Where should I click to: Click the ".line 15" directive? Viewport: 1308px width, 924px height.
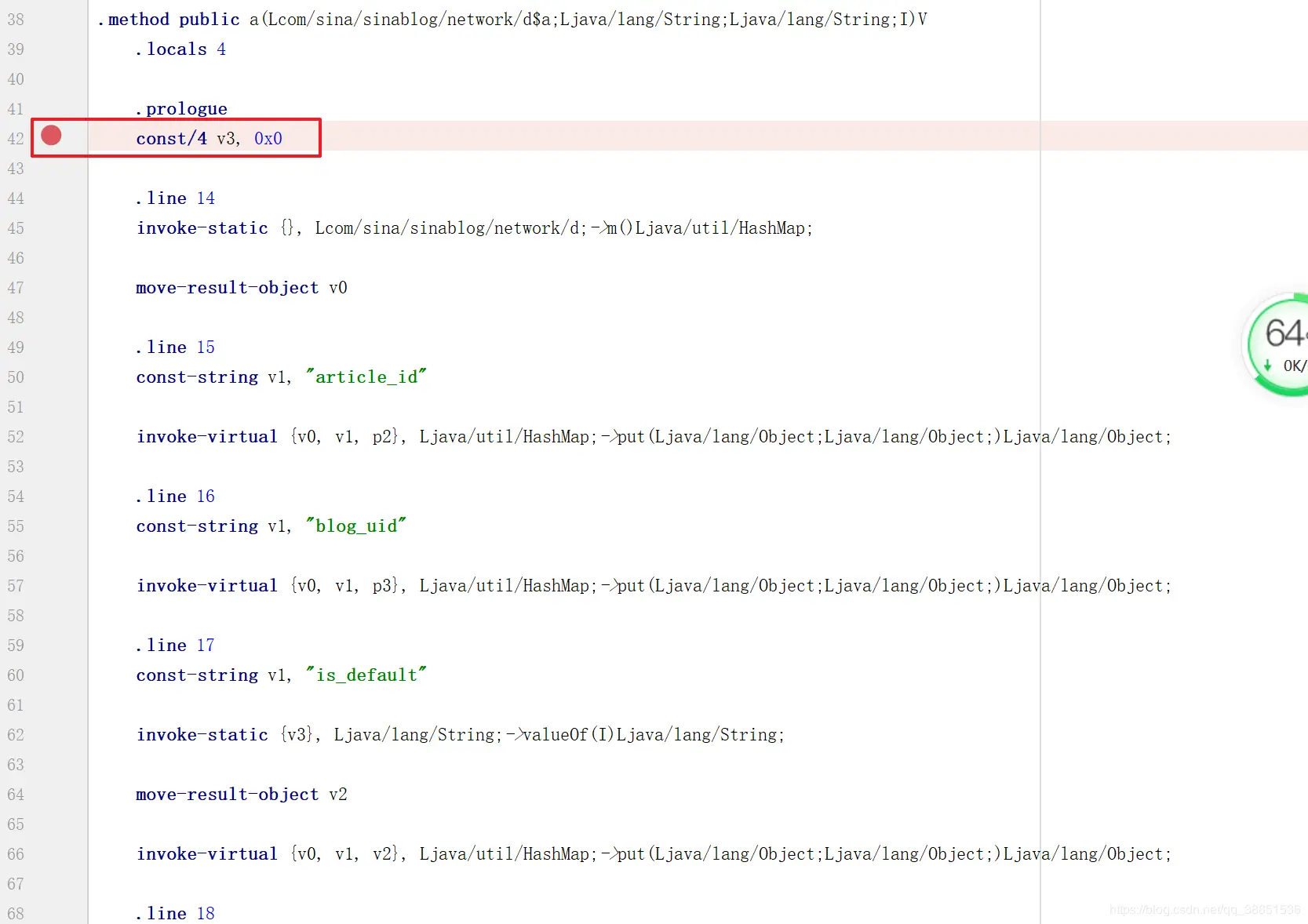pyautogui.click(x=176, y=347)
